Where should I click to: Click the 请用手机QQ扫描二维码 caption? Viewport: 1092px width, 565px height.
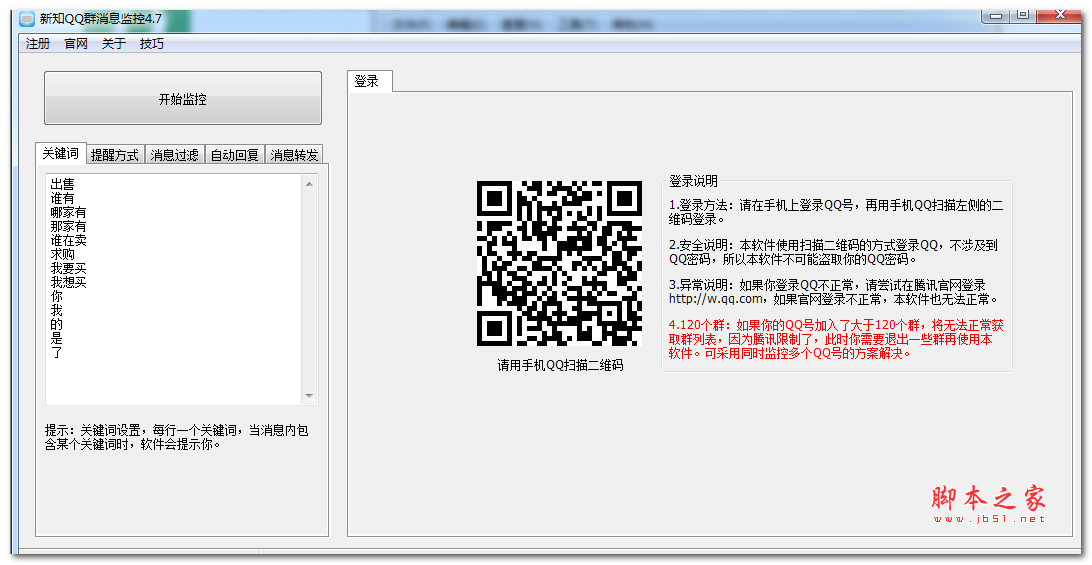(560, 365)
